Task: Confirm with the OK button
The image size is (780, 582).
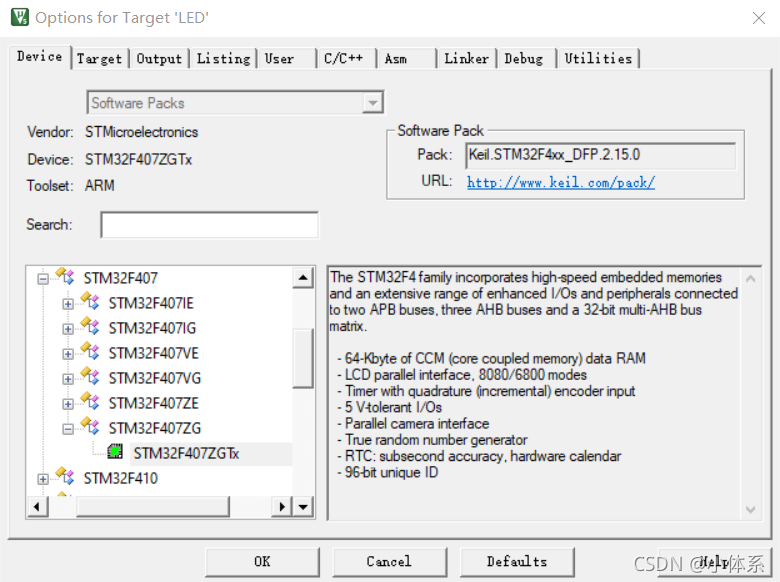Action: tap(262, 562)
